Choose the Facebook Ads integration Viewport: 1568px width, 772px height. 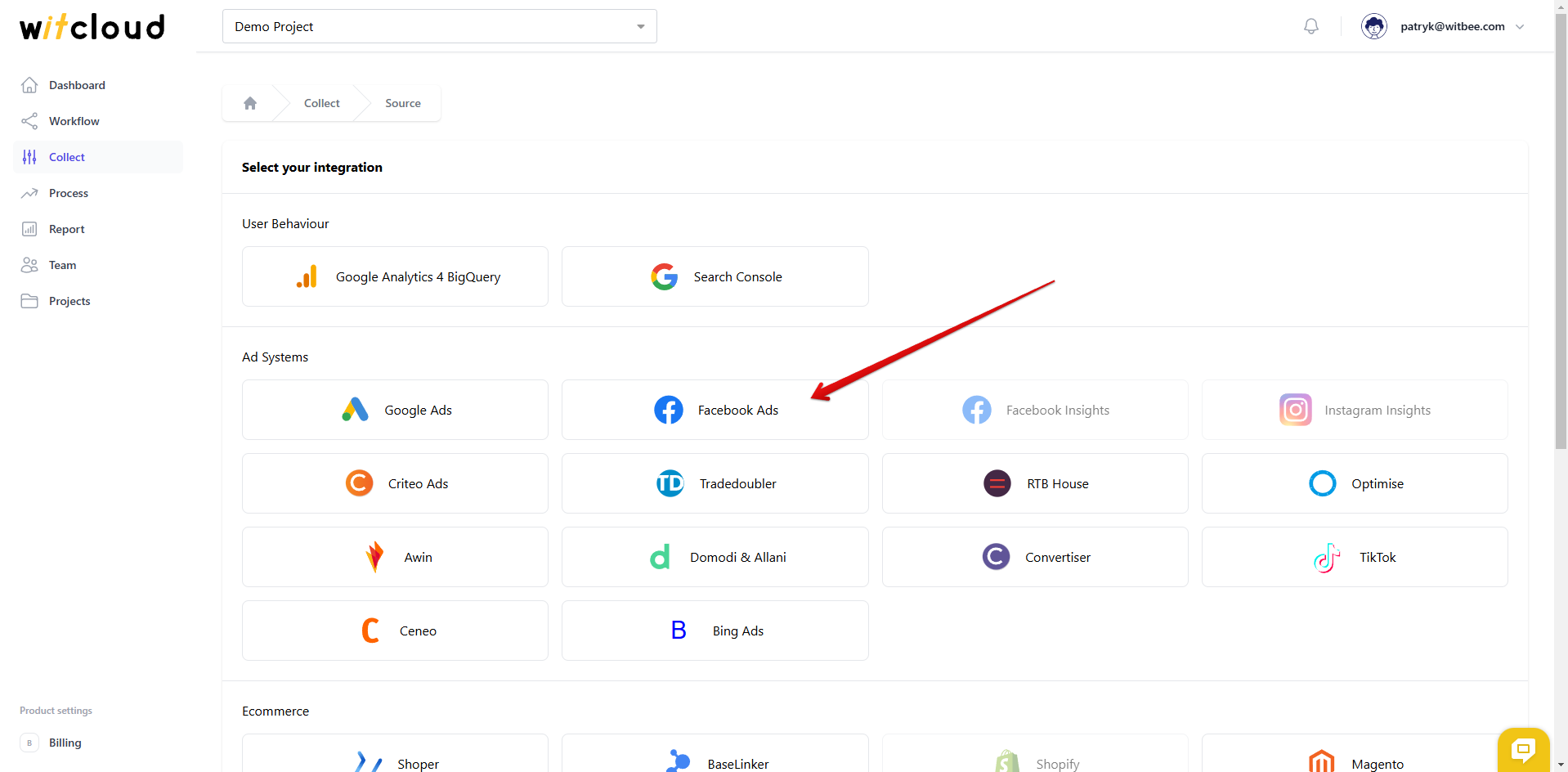(715, 410)
